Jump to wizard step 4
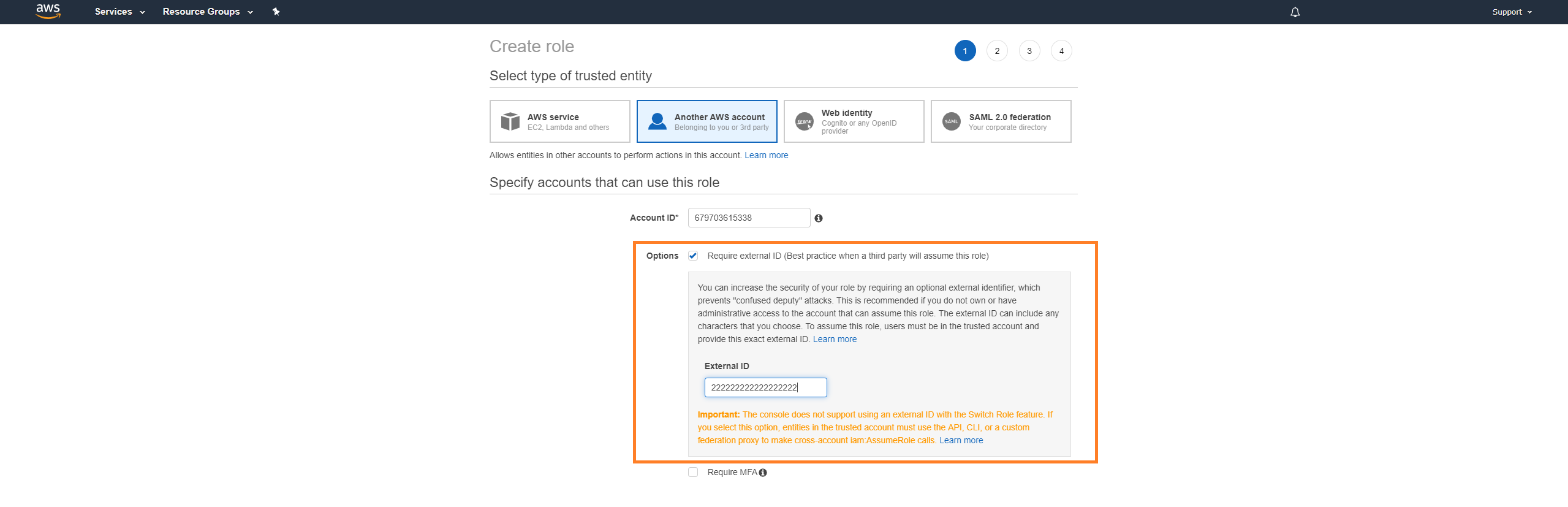The width and height of the screenshot is (1568, 507). (1061, 51)
